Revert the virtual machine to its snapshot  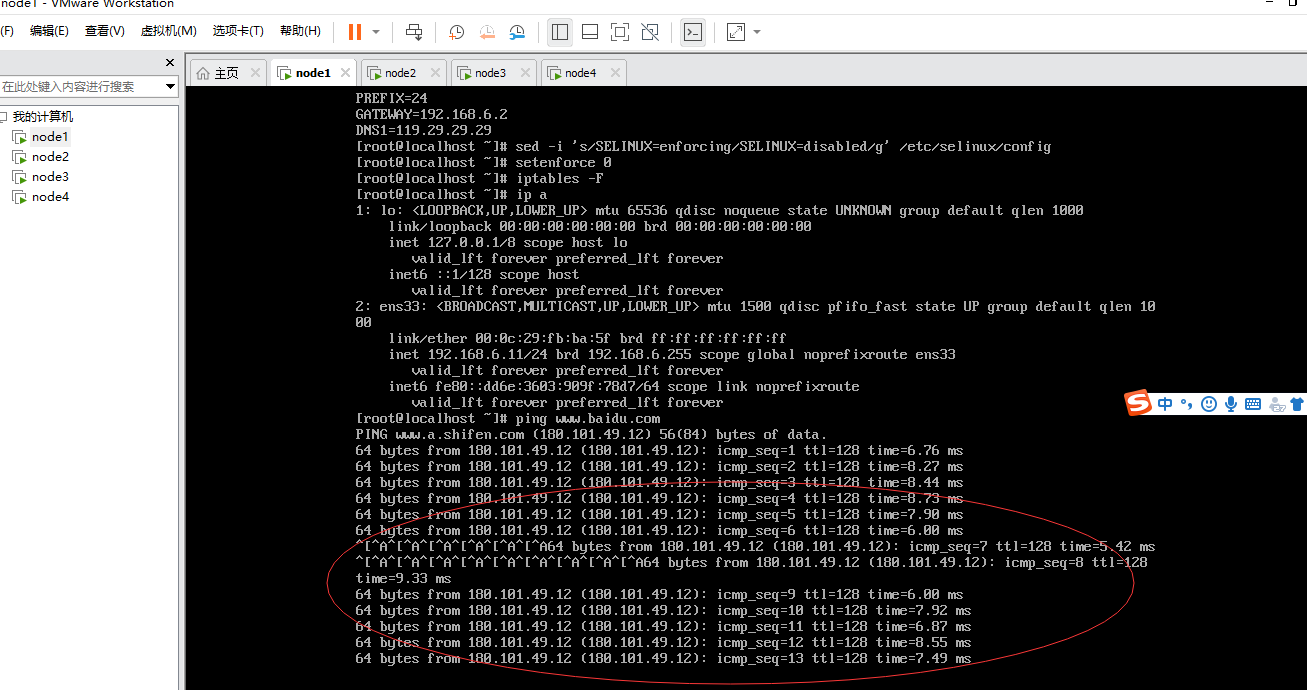point(487,32)
